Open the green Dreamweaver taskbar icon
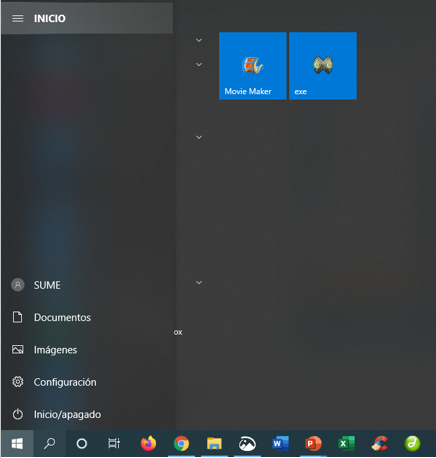436x458 pixels. pyautogui.click(x=412, y=444)
